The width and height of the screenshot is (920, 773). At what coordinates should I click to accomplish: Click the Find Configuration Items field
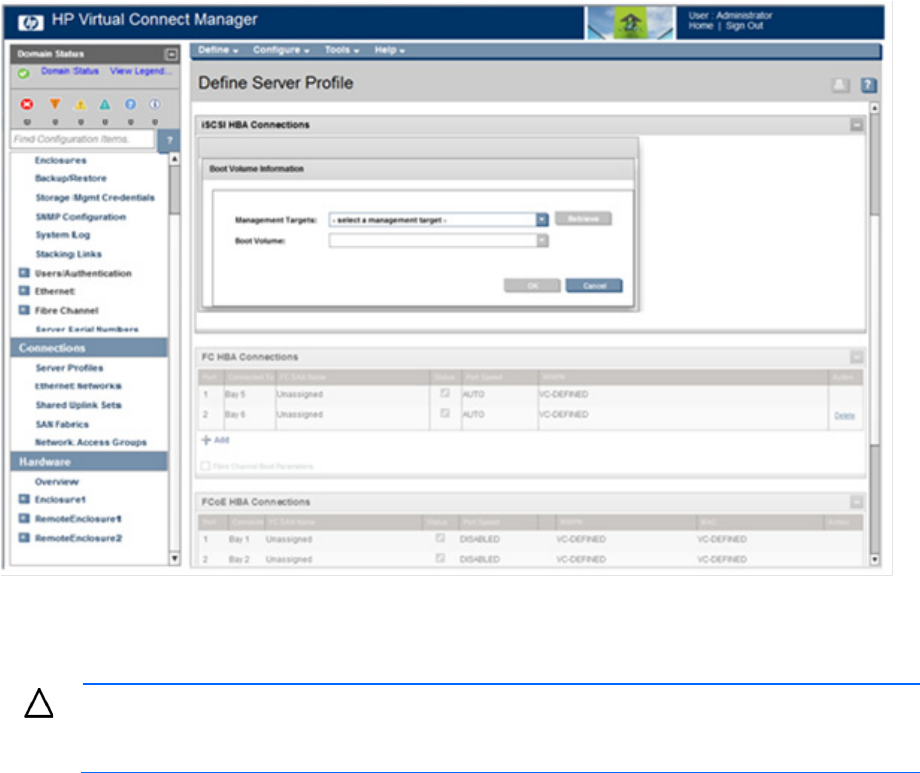pos(83,139)
